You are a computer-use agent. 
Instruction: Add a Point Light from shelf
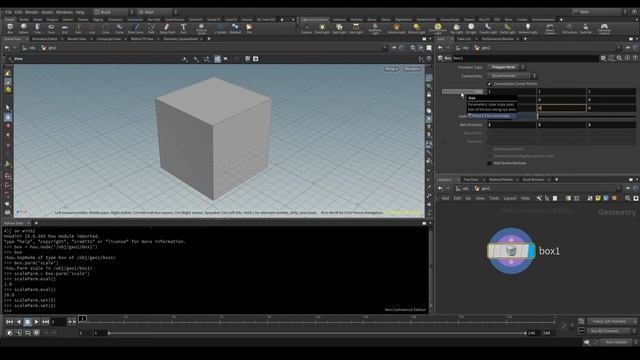click(x=322, y=29)
